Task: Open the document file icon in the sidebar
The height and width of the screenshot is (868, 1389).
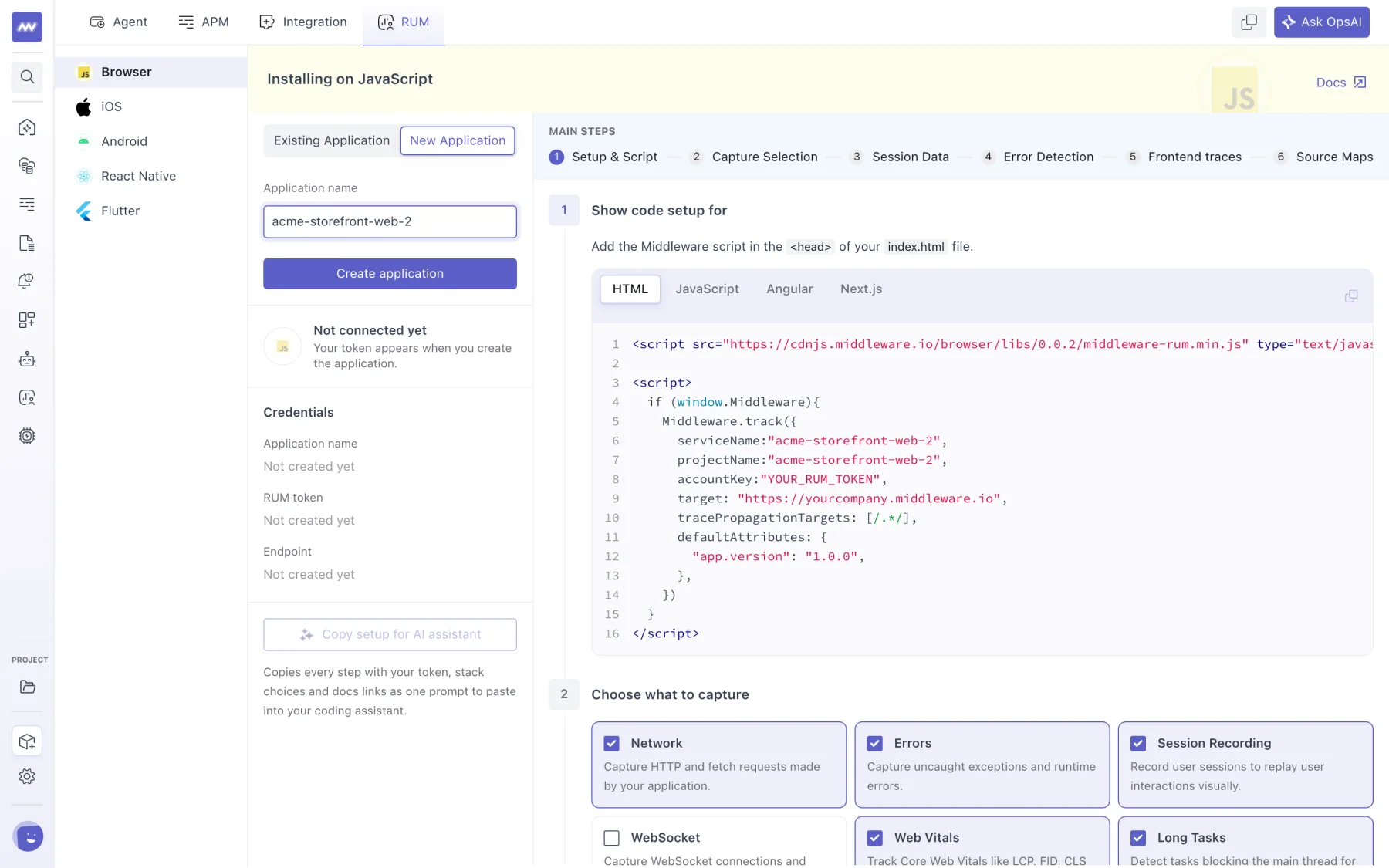Action: 27,243
